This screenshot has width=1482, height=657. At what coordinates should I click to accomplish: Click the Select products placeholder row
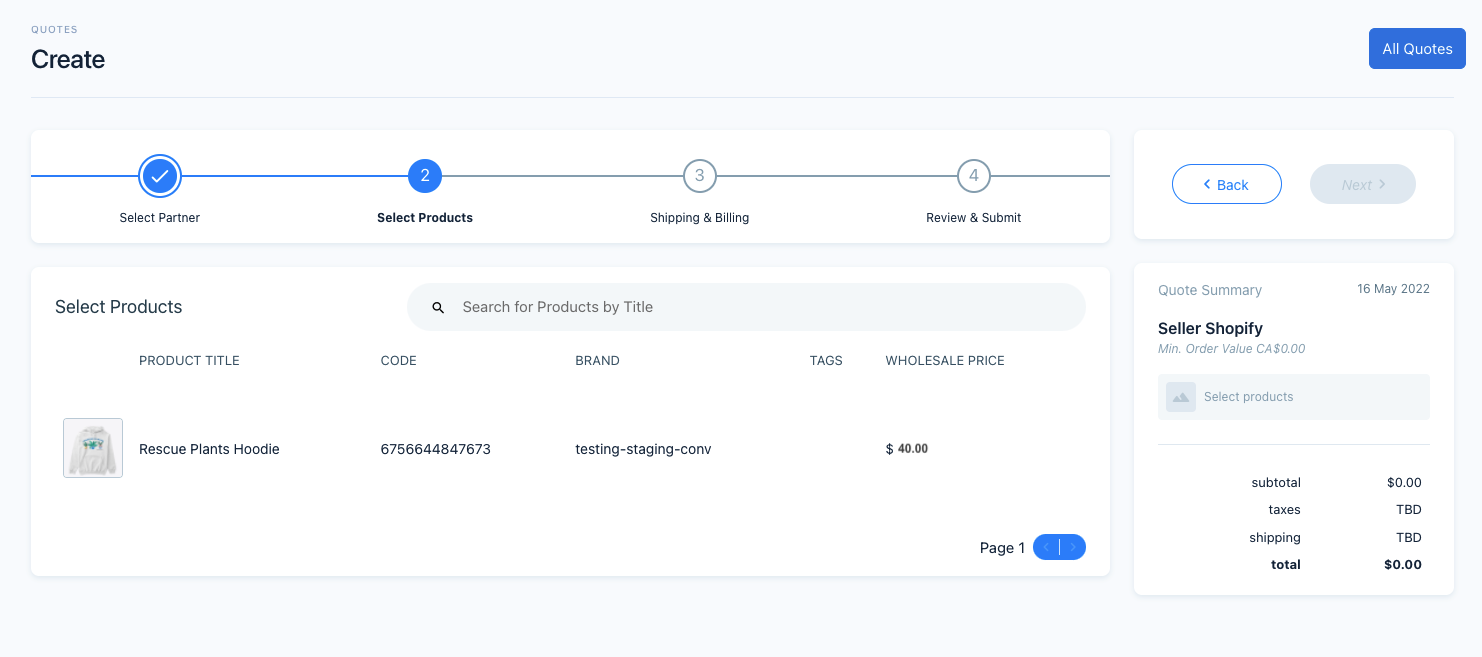[x=1294, y=397]
